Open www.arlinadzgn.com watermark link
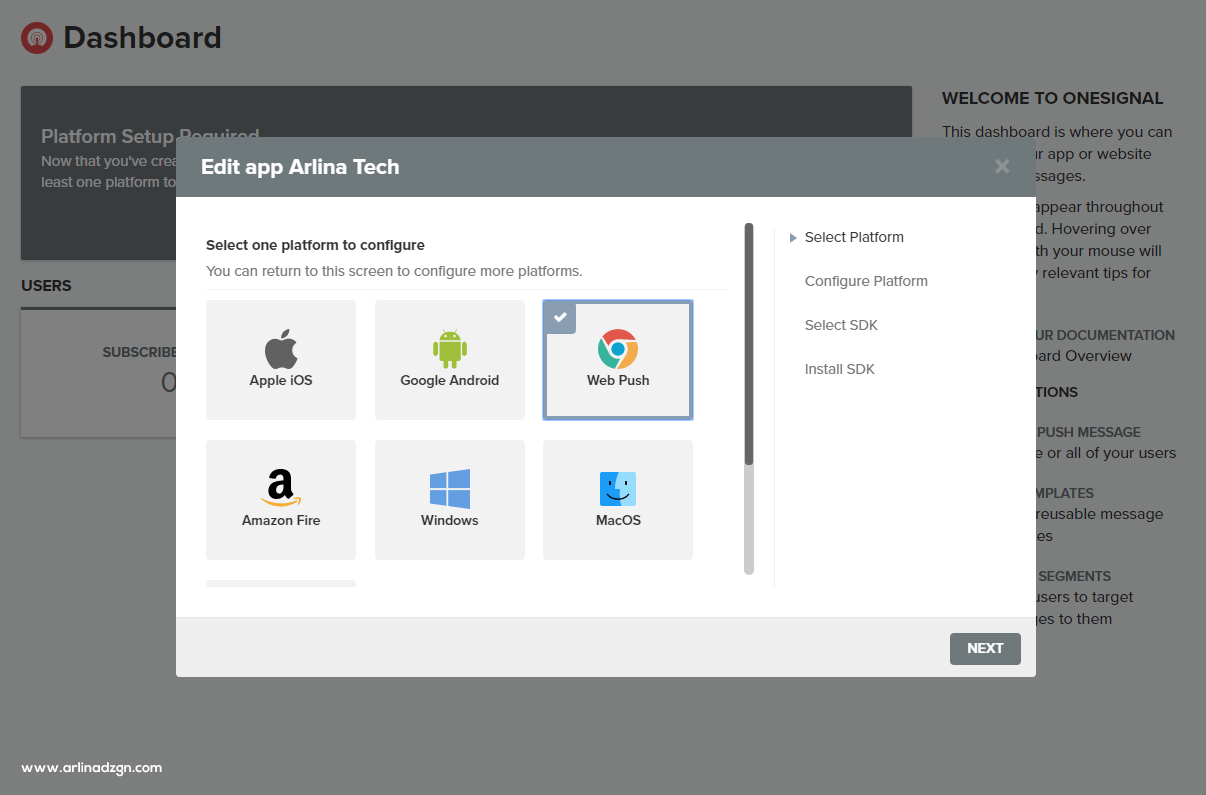This screenshot has width=1206, height=795. (x=92, y=768)
